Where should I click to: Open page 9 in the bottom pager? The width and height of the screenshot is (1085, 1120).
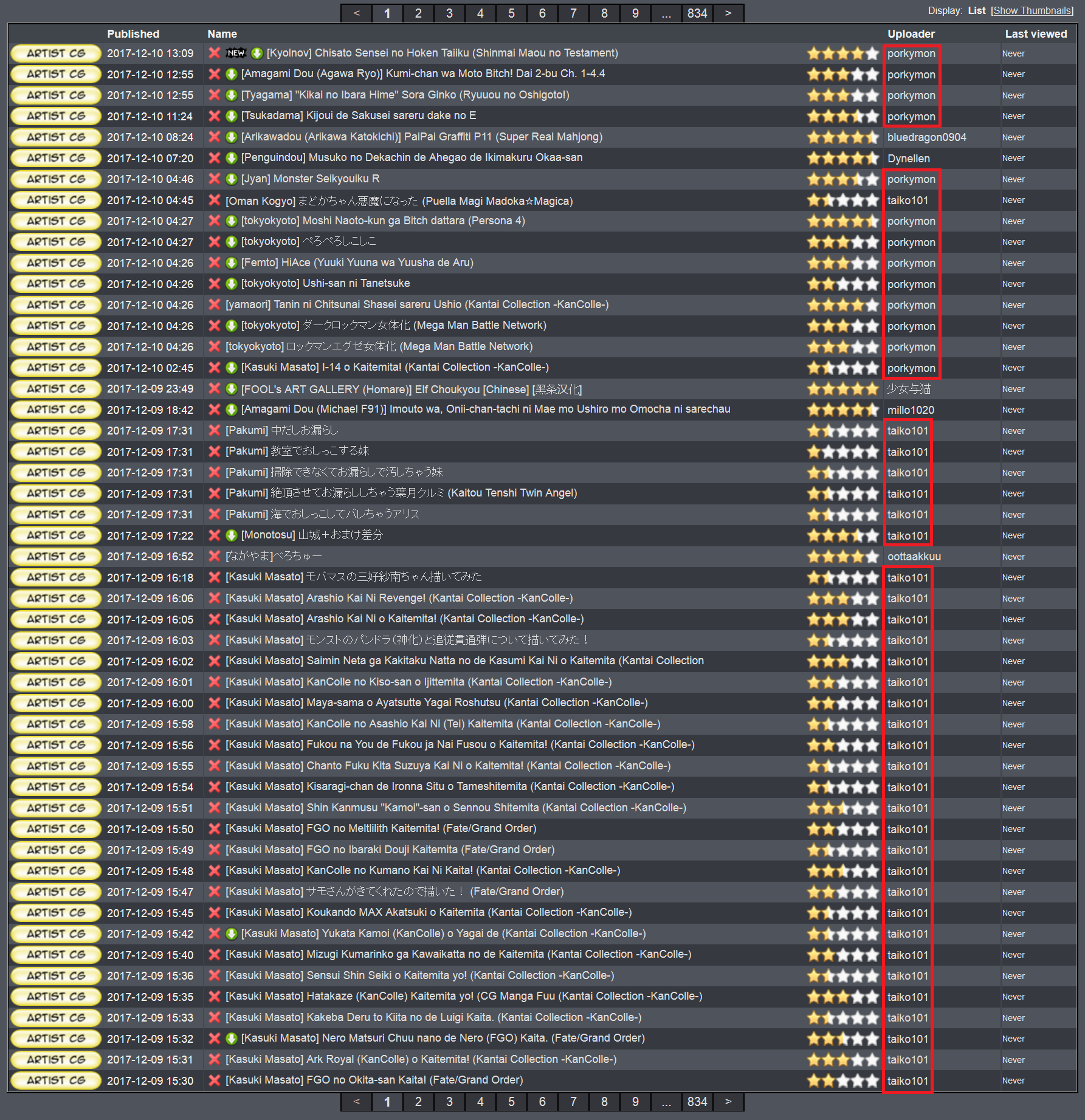[635, 1102]
